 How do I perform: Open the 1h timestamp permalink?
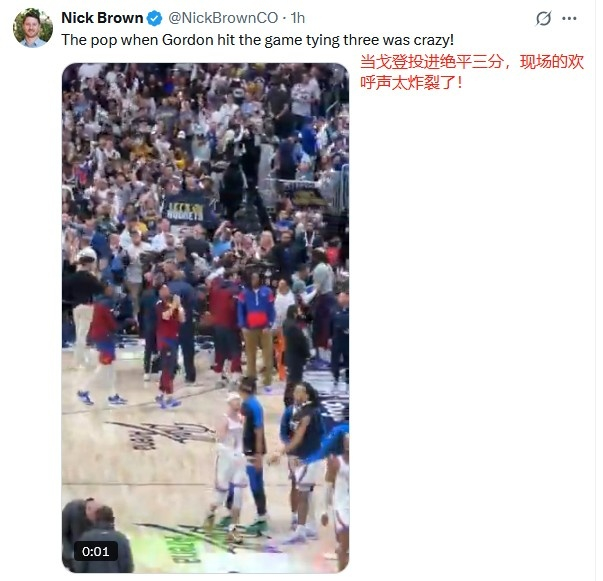pos(298,18)
